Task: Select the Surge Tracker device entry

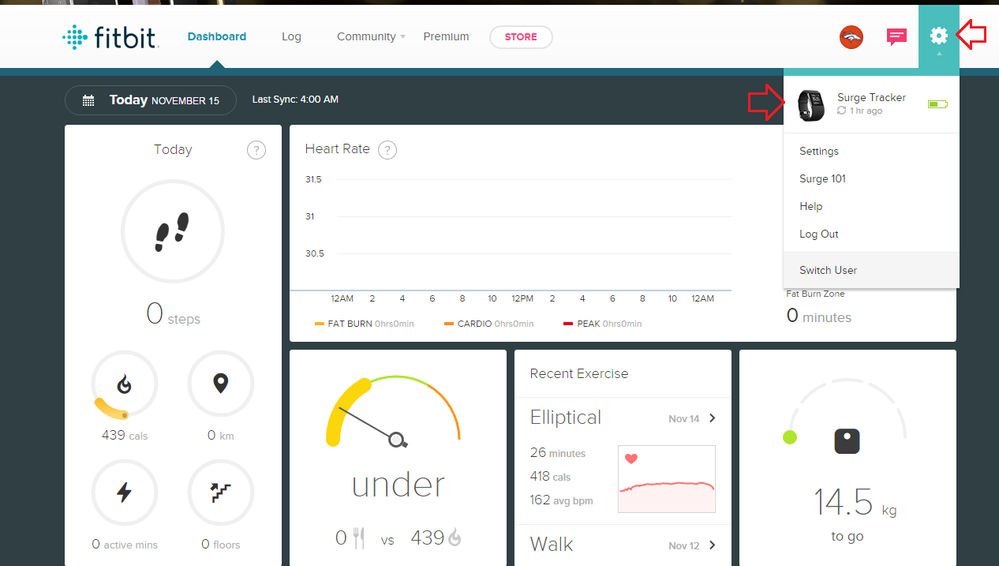Action: click(871, 104)
